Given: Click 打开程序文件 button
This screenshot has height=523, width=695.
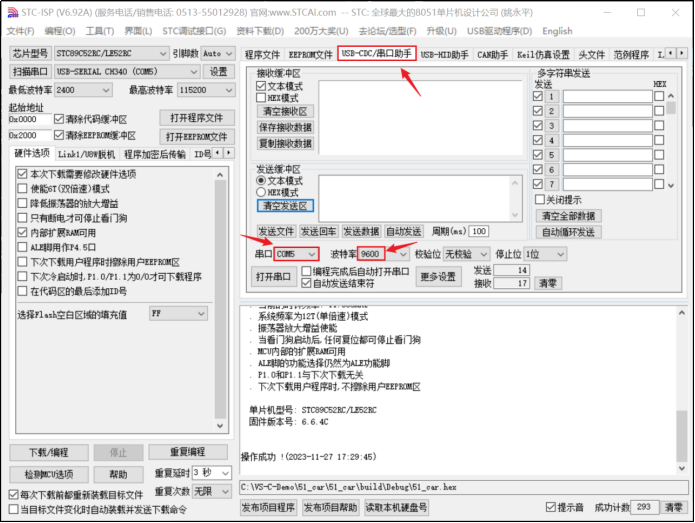Looking at the screenshot, I should [196, 118].
